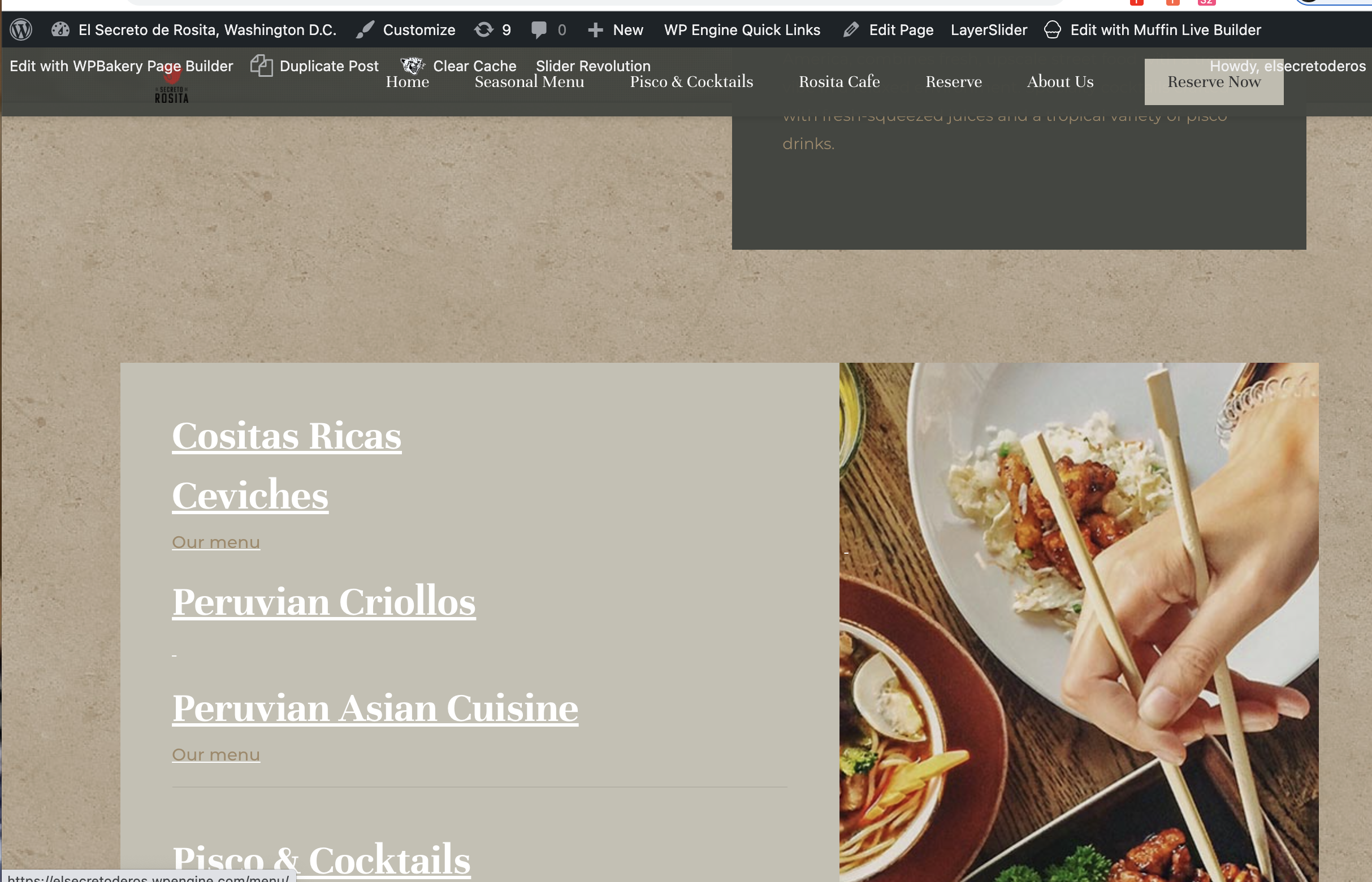
Task: Open El Secreto de Rosita site menu
Action: pos(207,30)
